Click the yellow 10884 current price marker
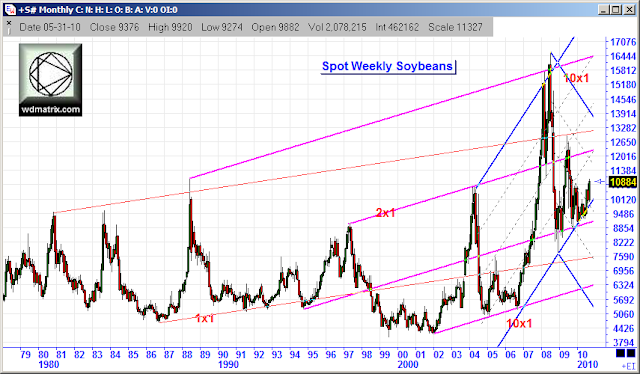This screenshot has height=374, width=640. tap(622, 182)
